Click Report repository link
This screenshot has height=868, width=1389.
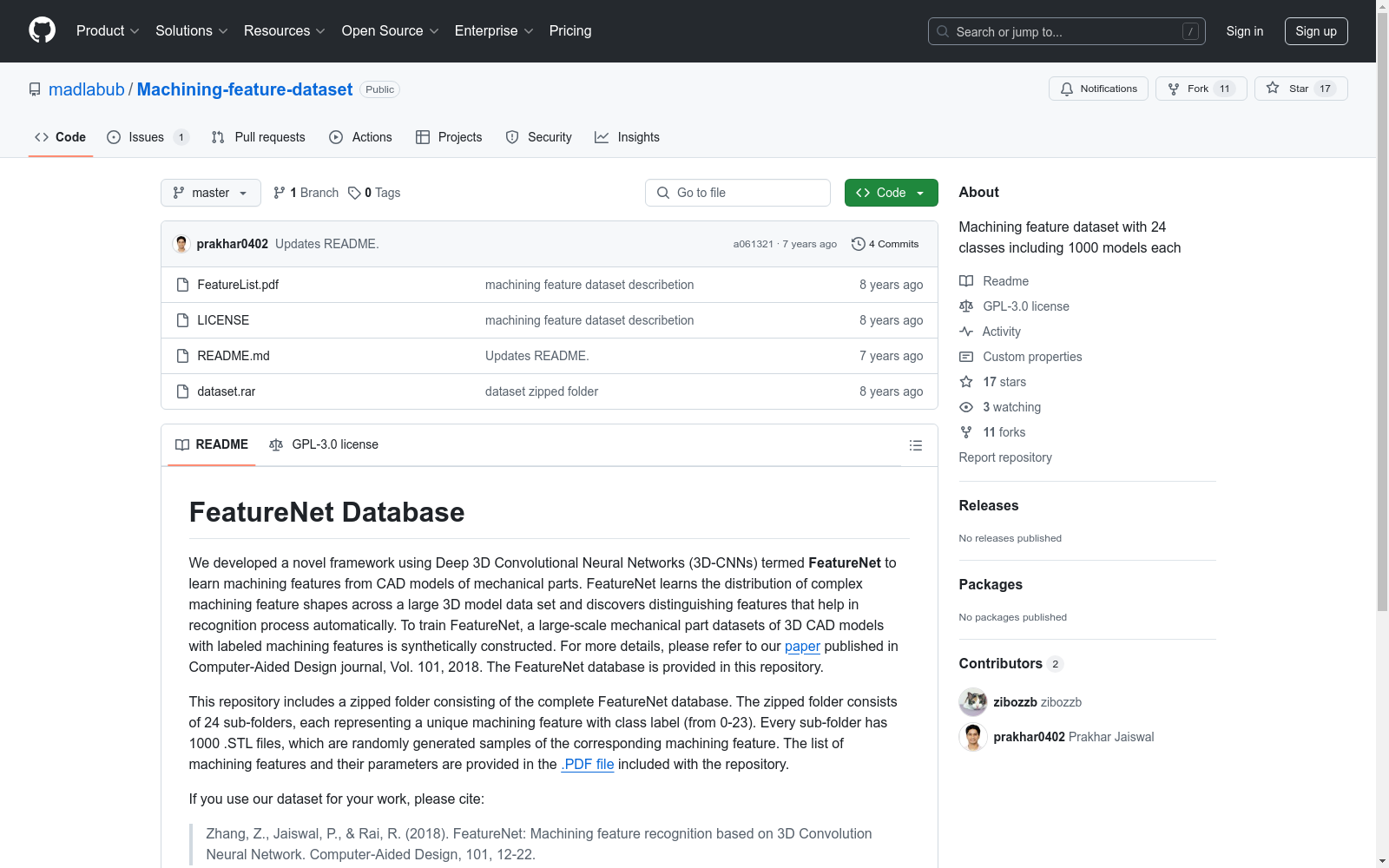pos(1005,457)
